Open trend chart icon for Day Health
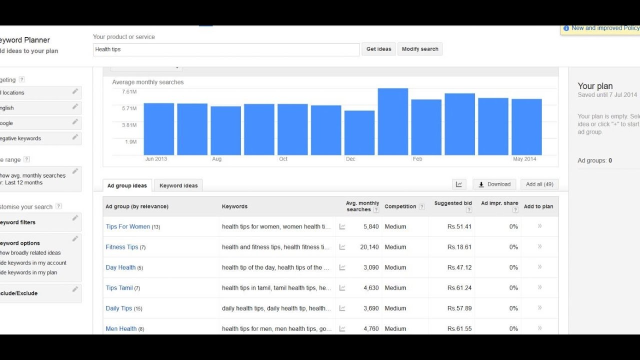This screenshot has width=640, height=360. point(342,267)
